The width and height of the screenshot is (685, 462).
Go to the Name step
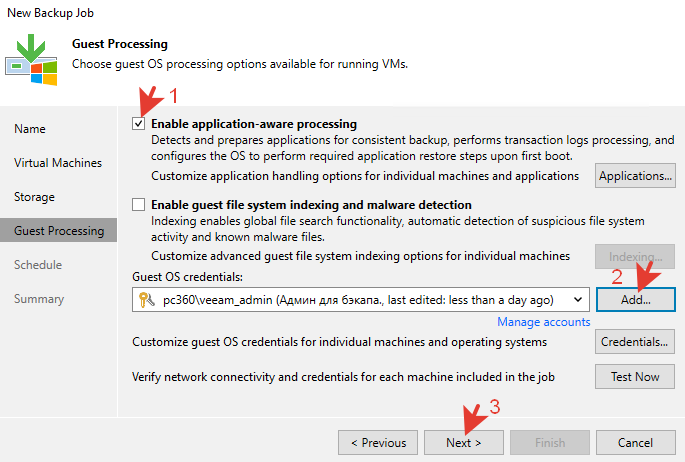click(x=30, y=129)
